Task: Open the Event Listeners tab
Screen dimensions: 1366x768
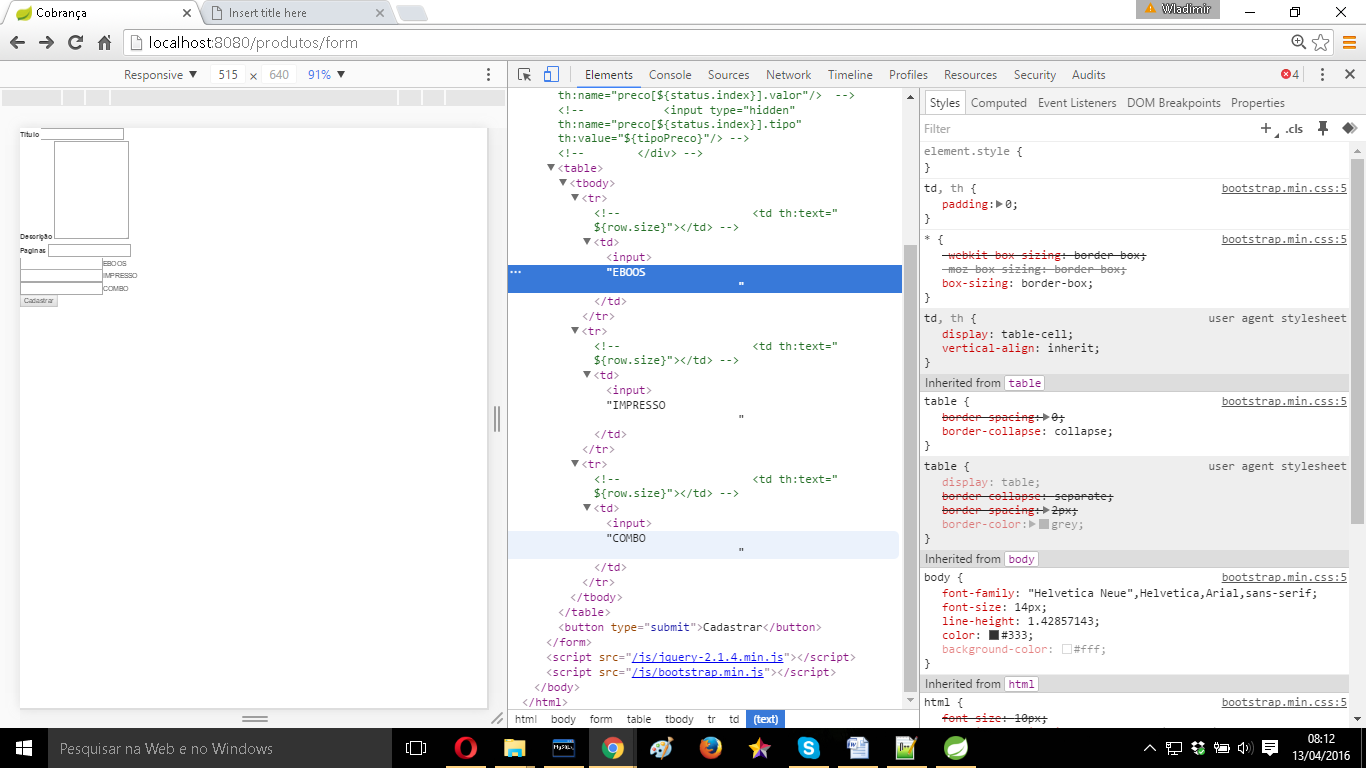Action: click(x=1077, y=103)
